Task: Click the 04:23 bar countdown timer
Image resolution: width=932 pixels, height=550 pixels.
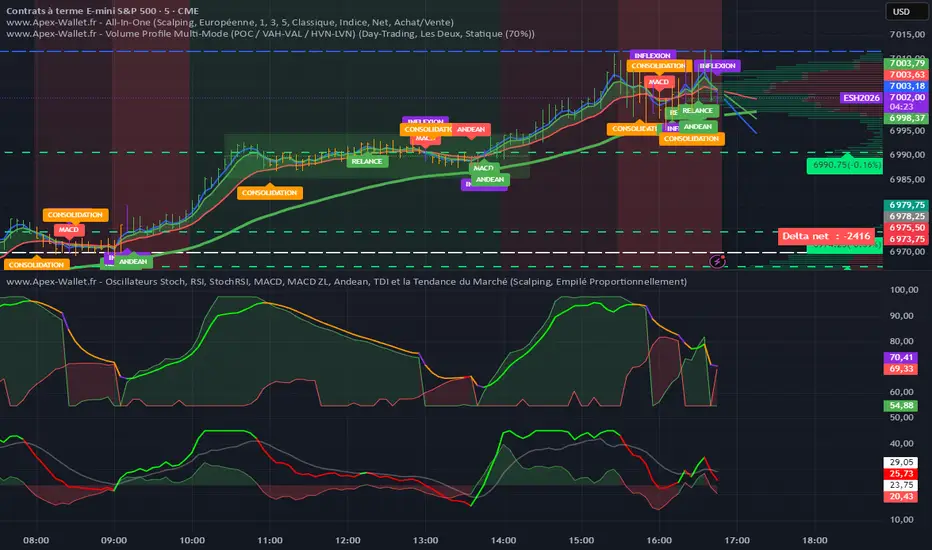Action: 902,107
